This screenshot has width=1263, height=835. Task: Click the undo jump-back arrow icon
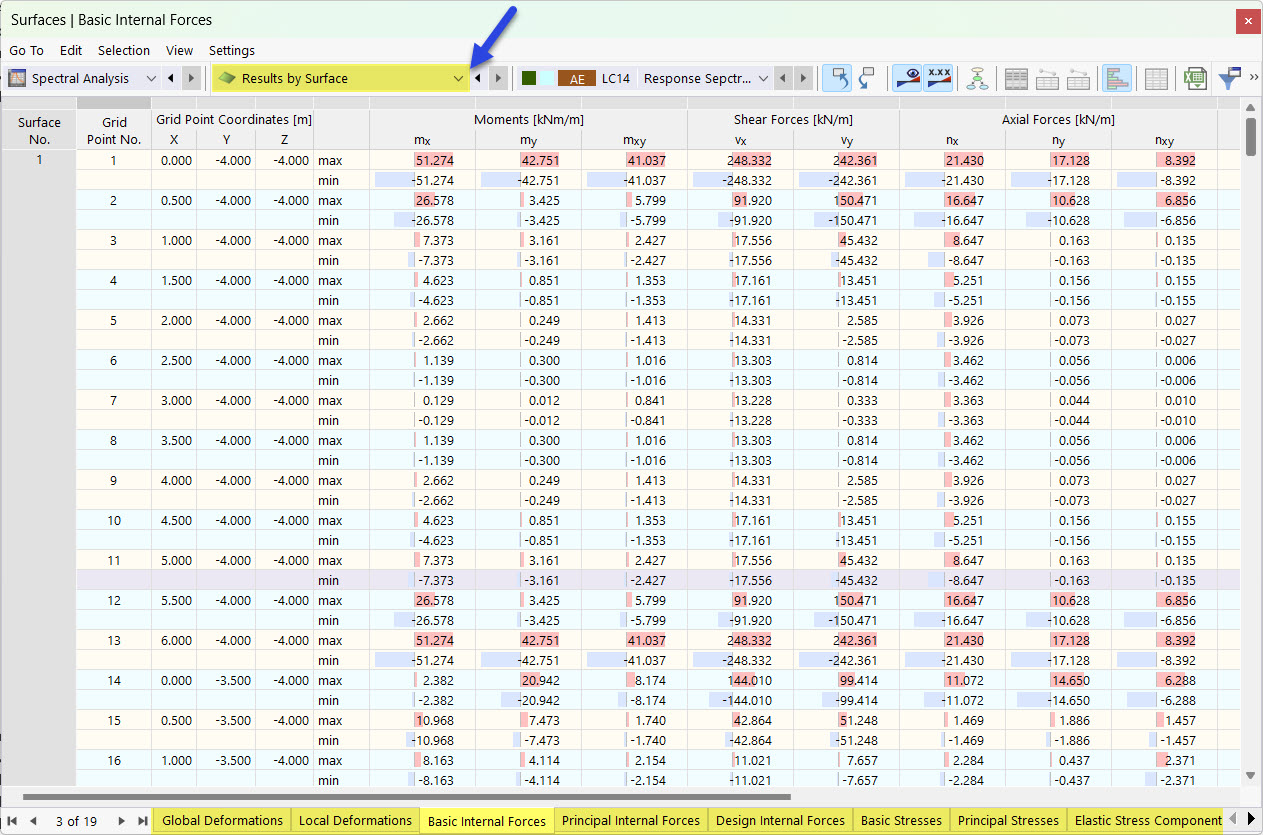point(837,78)
